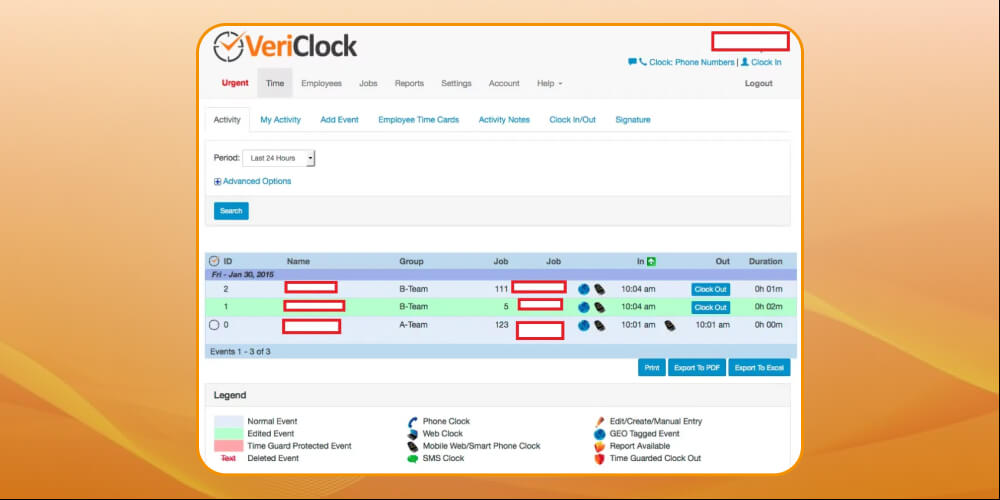The height and width of the screenshot is (500, 1000).
Task: Click the GEO globe icon in row ID 2
Action: click(584, 289)
